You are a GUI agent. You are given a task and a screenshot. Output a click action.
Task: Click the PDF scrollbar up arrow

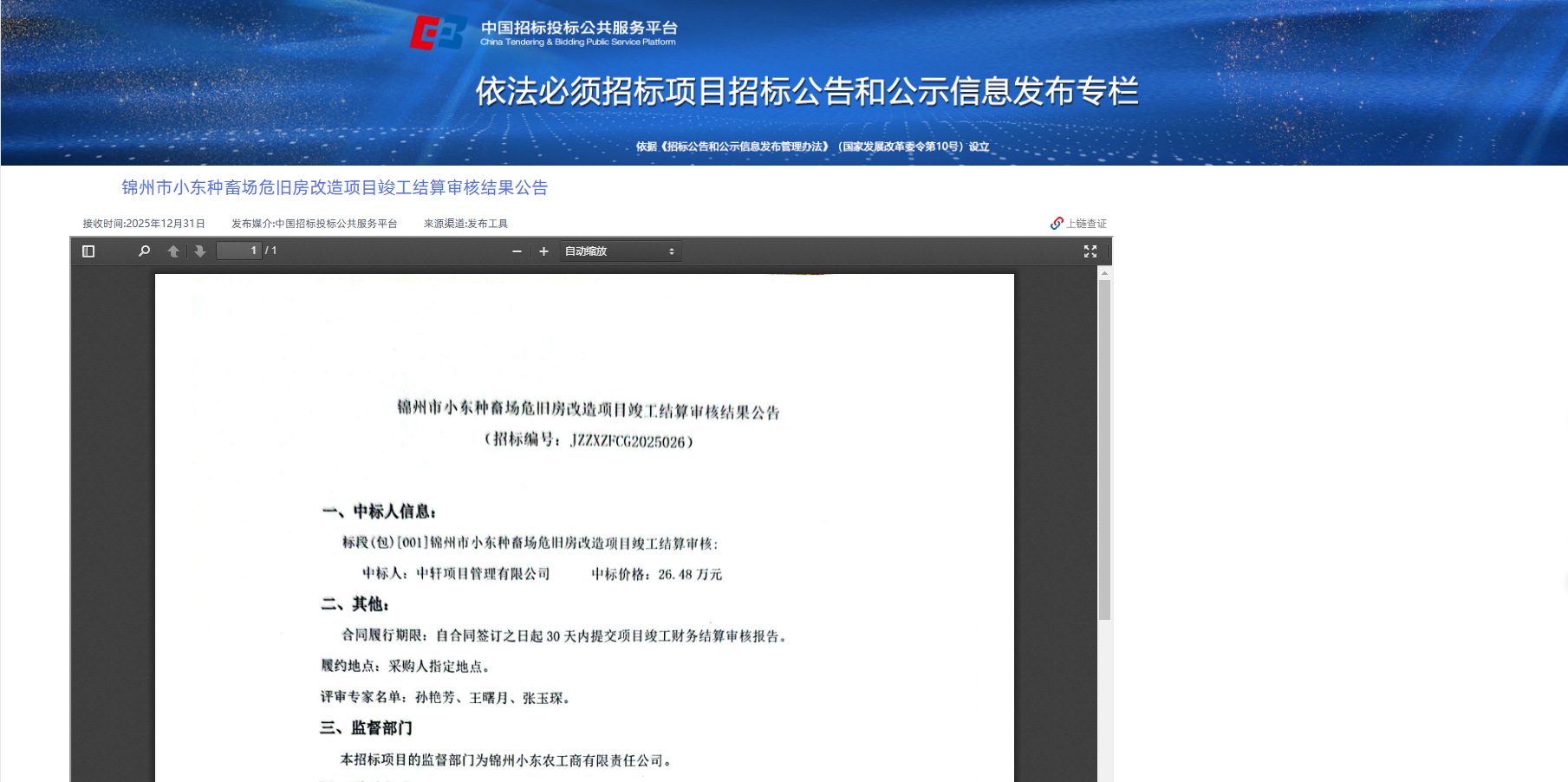[1104, 273]
